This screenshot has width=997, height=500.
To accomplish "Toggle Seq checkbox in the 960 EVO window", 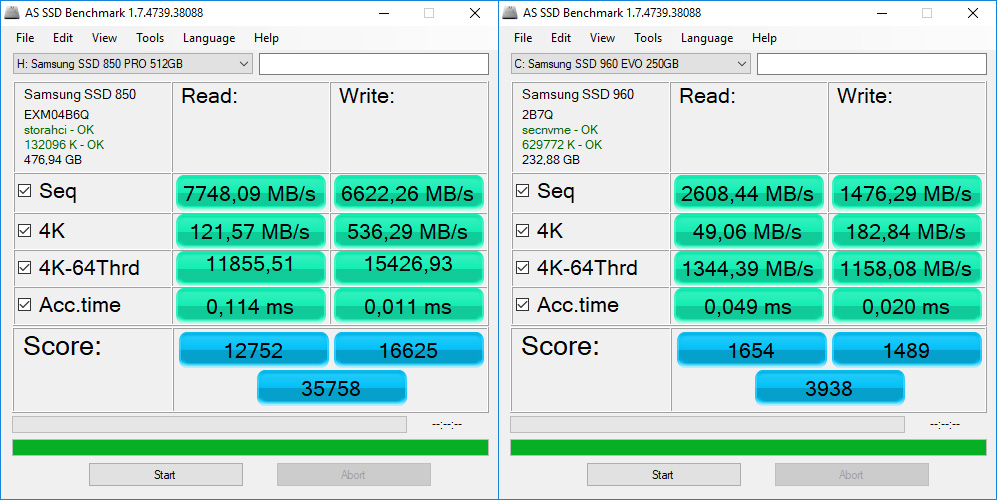I will tap(522, 191).
